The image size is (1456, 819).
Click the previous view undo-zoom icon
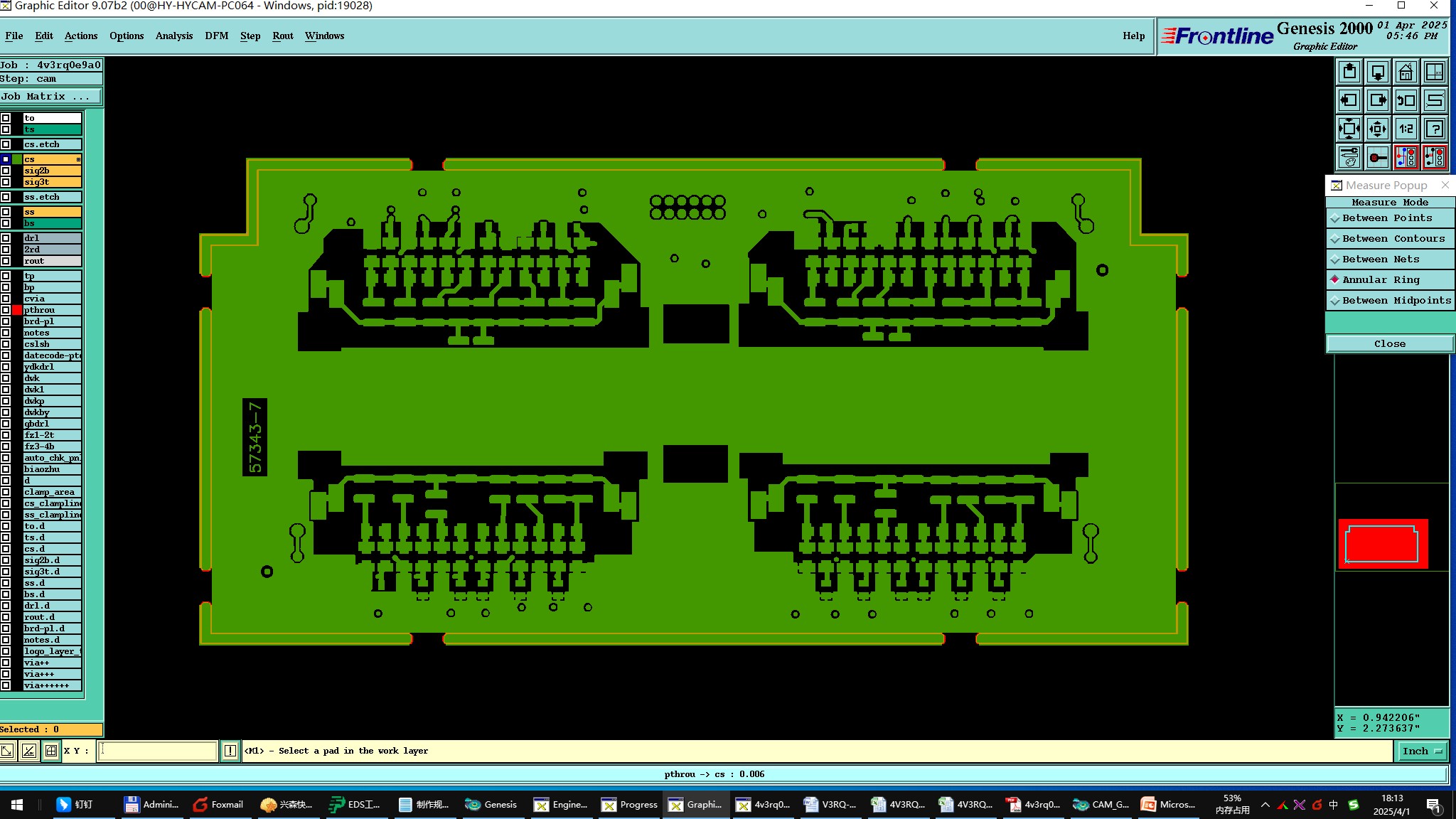pos(1406,101)
